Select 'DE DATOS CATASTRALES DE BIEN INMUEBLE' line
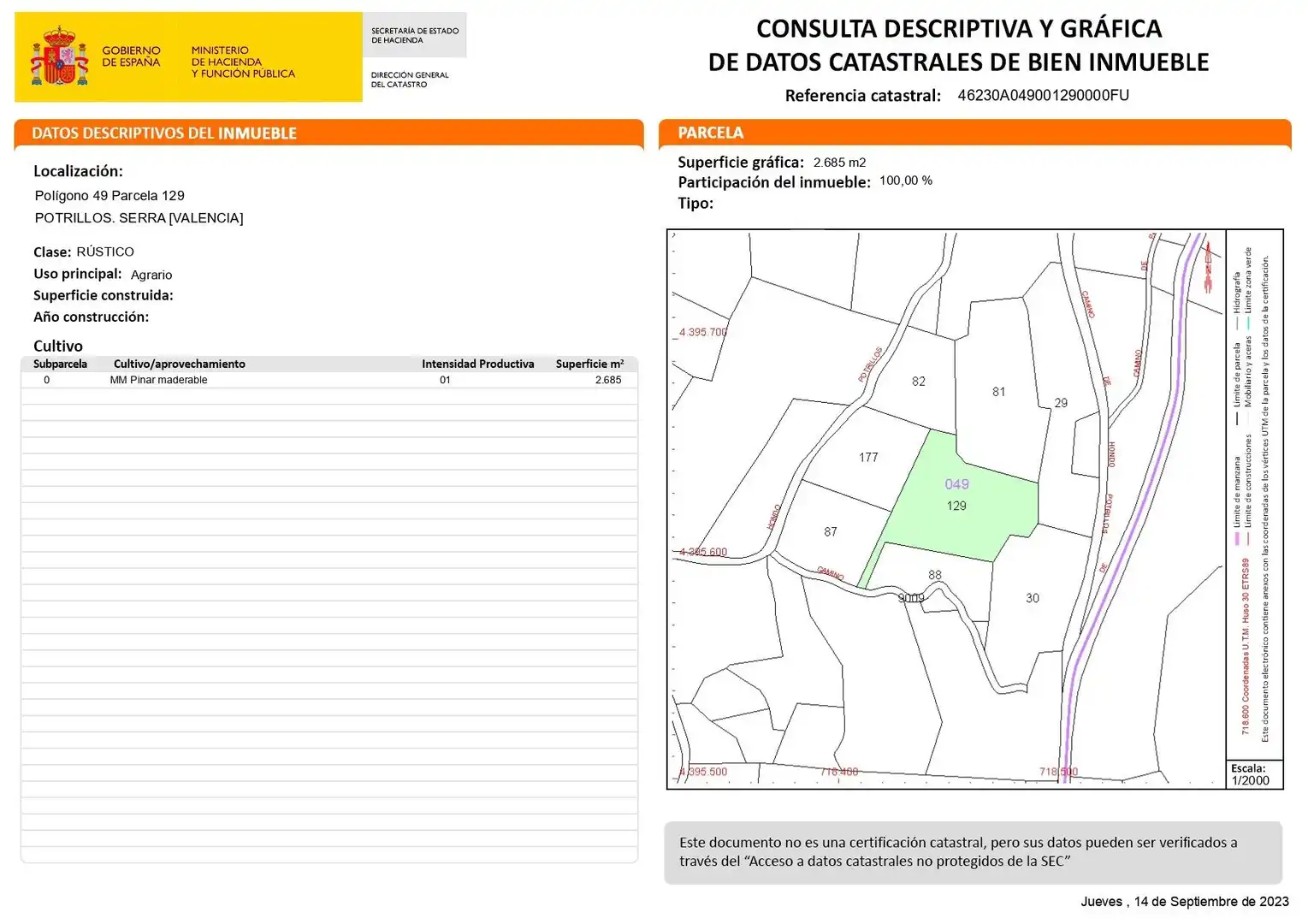The height and width of the screenshot is (924, 1308). (x=958, y=62)
